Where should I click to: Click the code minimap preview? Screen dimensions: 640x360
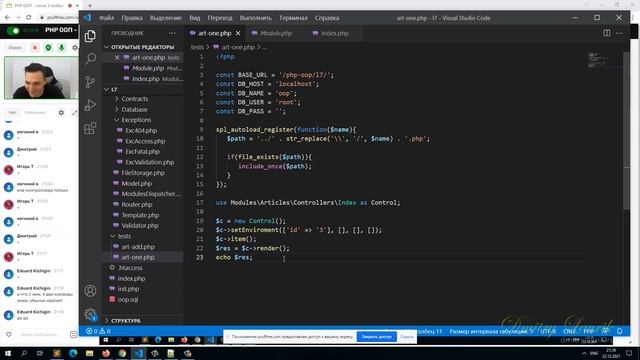coord(598,60)
